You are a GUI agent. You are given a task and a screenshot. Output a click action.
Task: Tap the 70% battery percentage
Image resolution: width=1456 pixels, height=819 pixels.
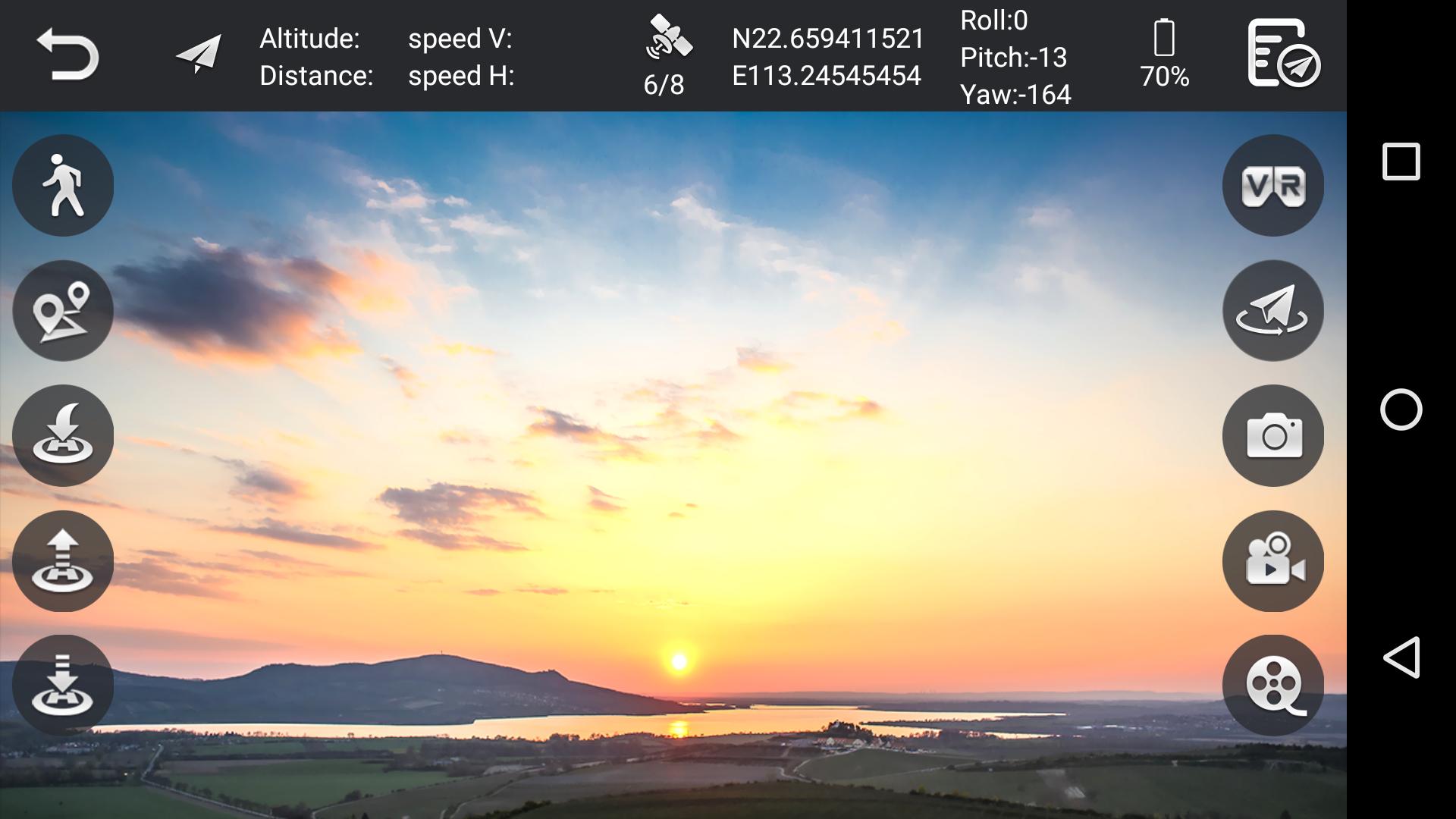point(1165,77)
